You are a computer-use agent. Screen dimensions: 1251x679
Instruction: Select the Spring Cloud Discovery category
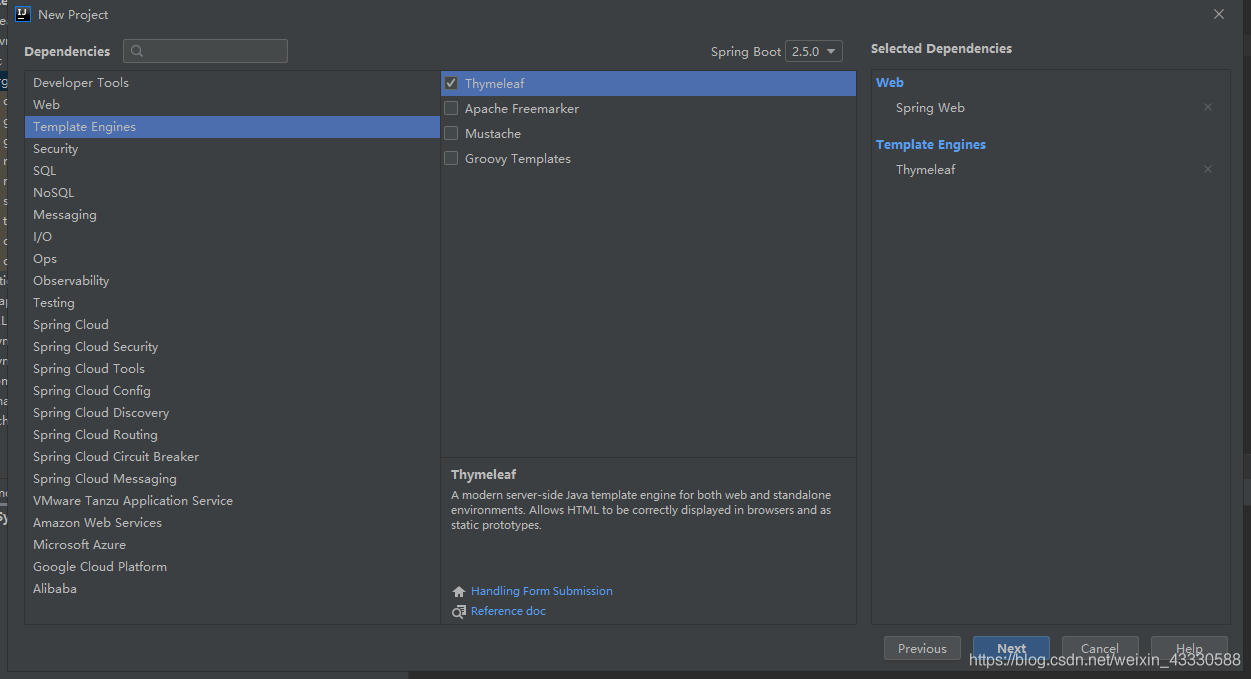232,413
